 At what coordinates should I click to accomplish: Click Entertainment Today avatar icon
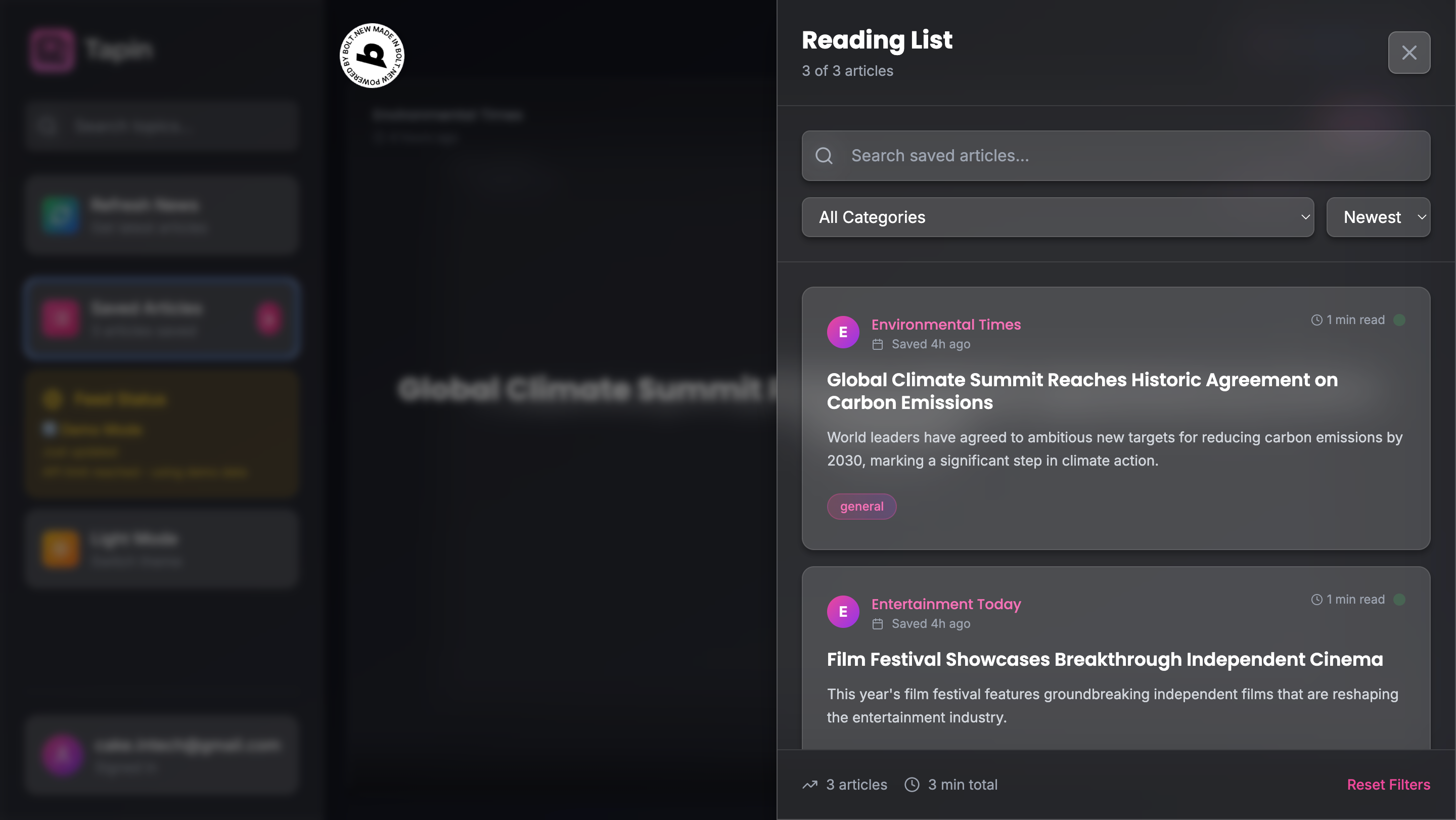point(843,612)
